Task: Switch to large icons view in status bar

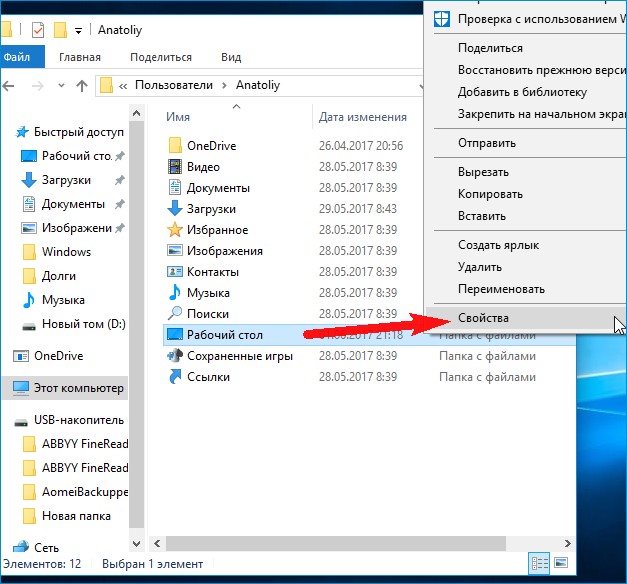Action: pyautogui.click(x=564, y=563)
